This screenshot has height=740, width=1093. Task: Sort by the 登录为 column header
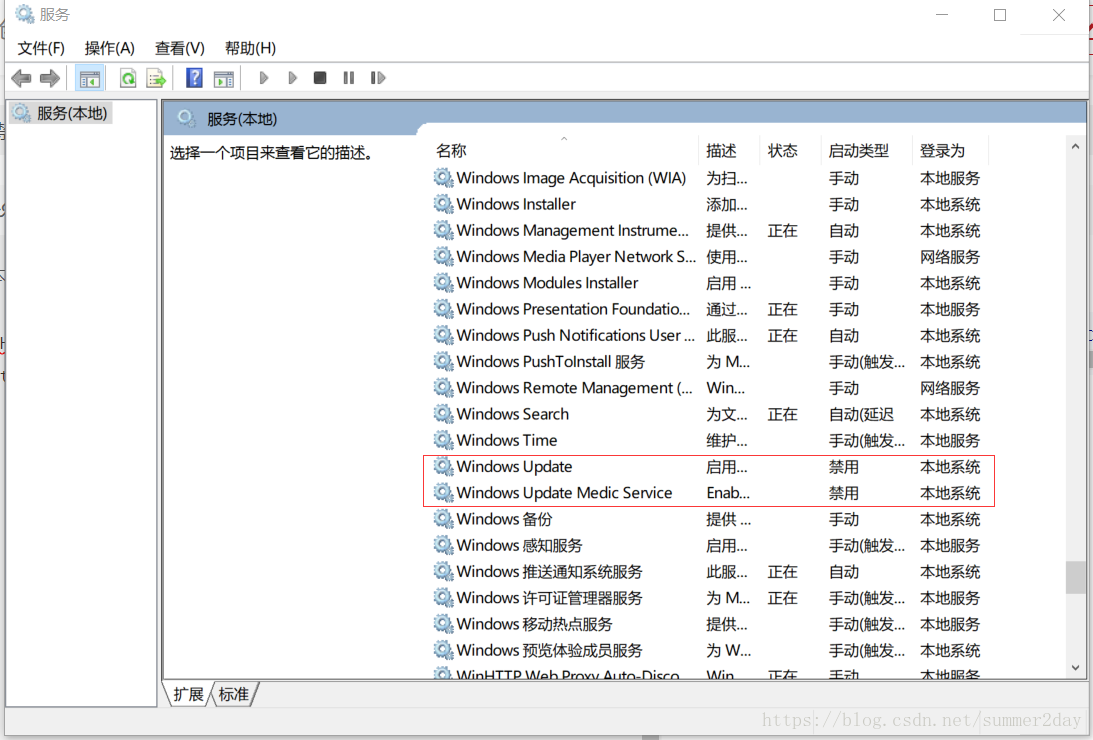(x=951, y=151)
